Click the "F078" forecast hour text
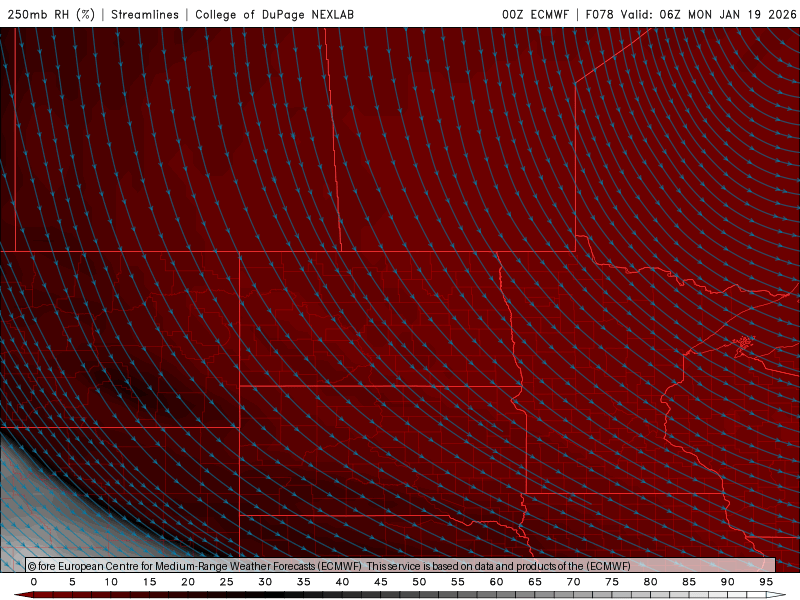Screen dimensions: 800x600 point(599,14)
